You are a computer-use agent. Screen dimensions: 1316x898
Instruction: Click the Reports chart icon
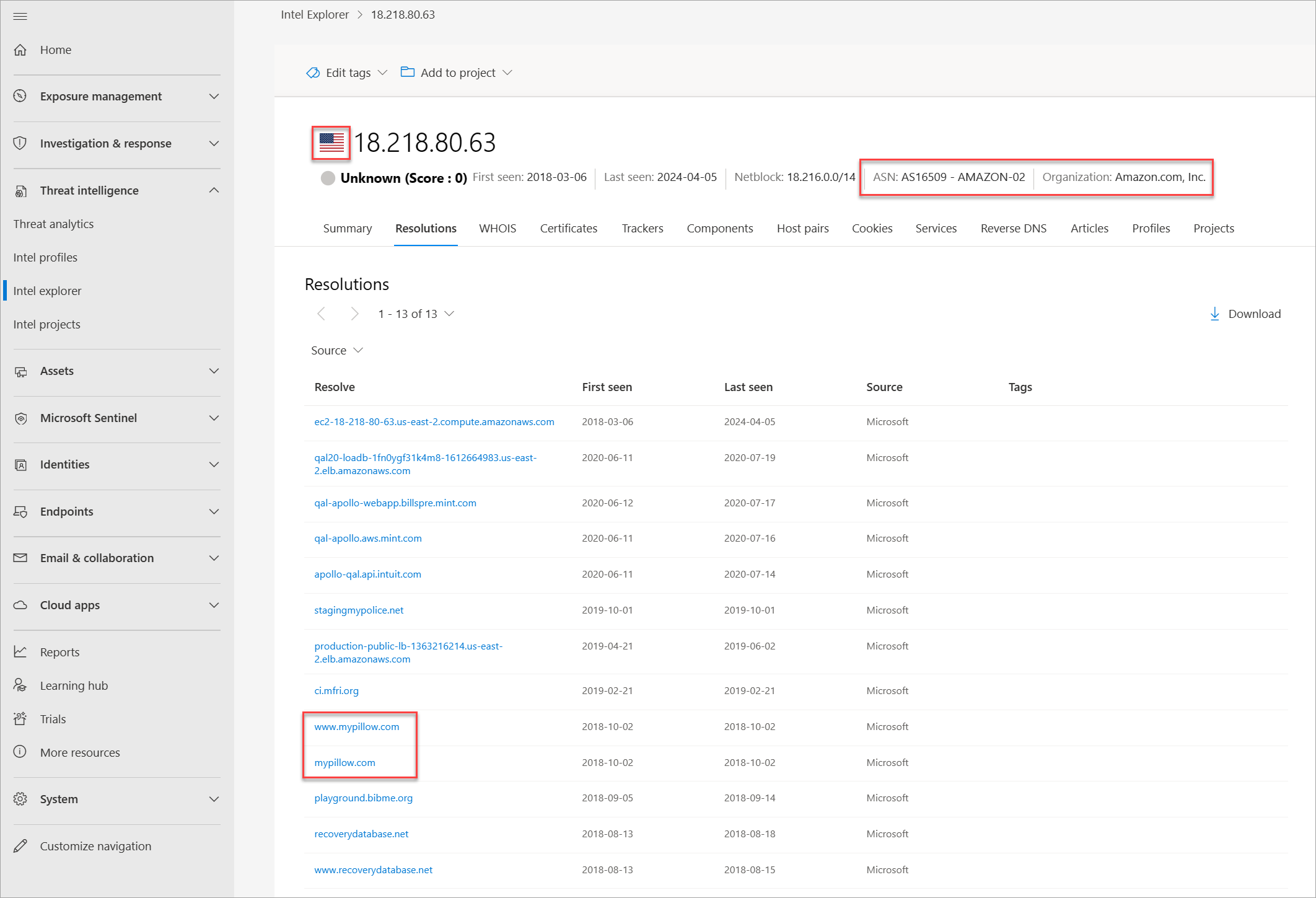pos(20,652)
